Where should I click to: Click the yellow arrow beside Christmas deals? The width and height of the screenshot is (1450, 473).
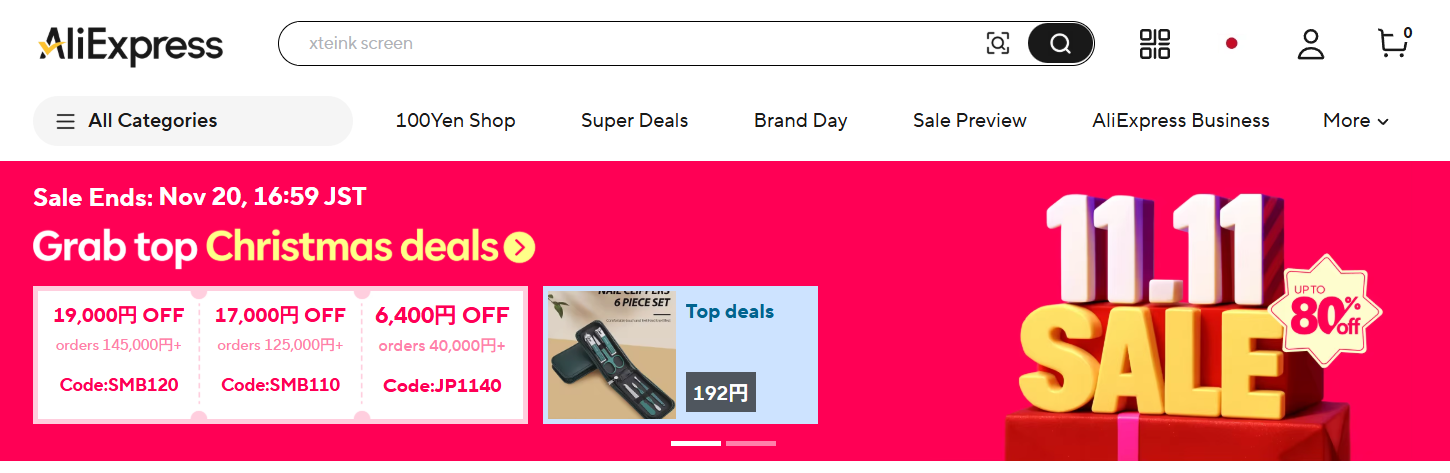pos(519,247)
